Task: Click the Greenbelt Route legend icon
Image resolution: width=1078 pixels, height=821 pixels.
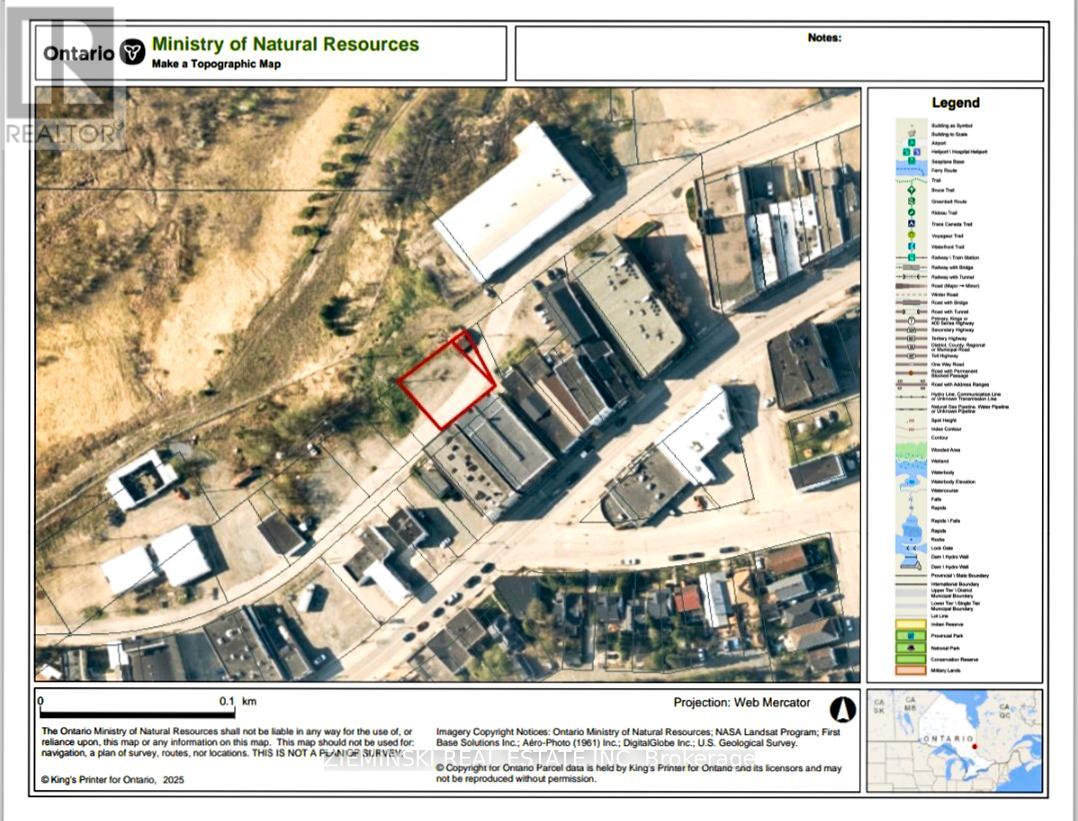Action: click(x=911, y=200)
